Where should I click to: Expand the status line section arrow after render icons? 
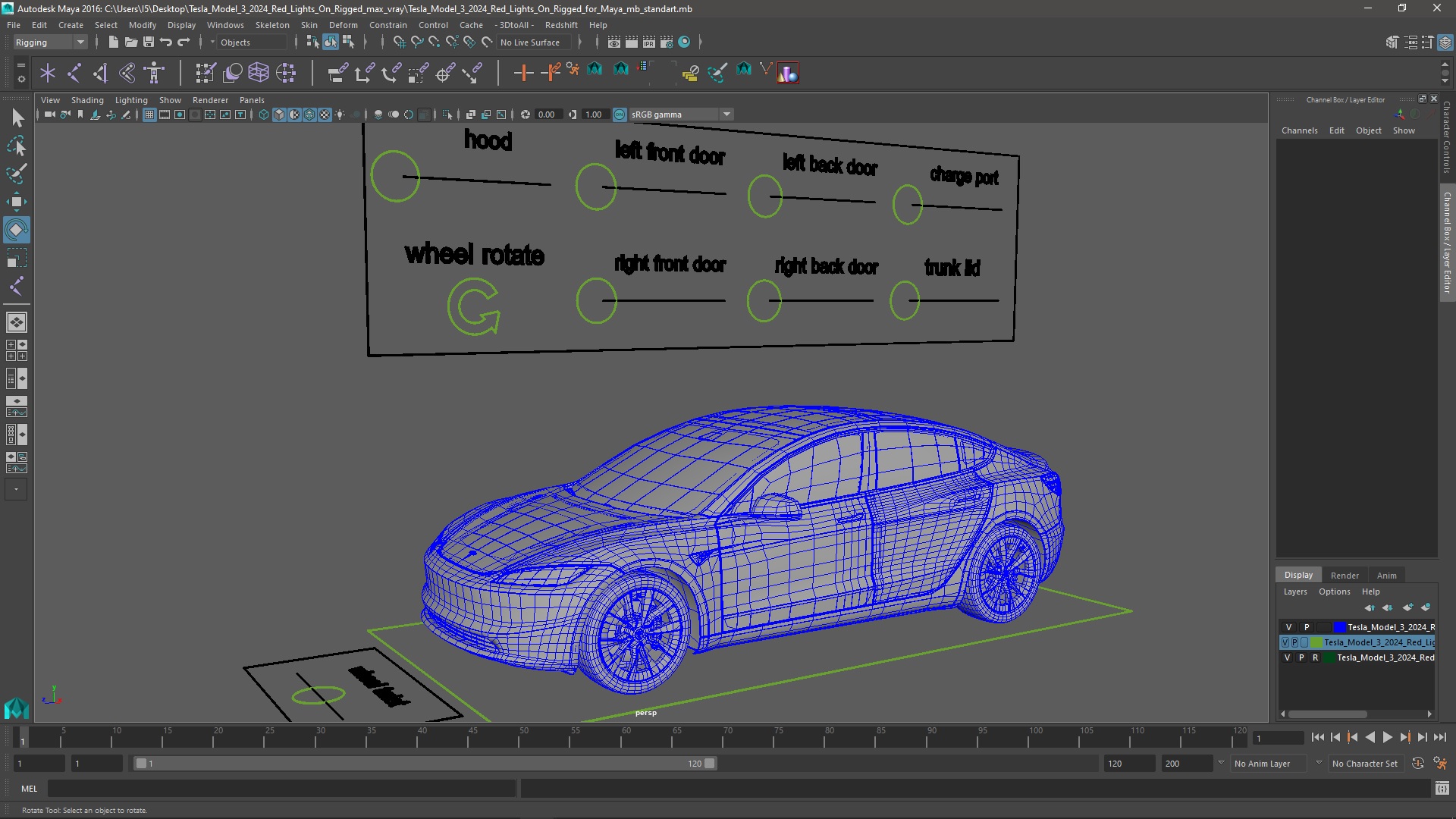[700, 42]
